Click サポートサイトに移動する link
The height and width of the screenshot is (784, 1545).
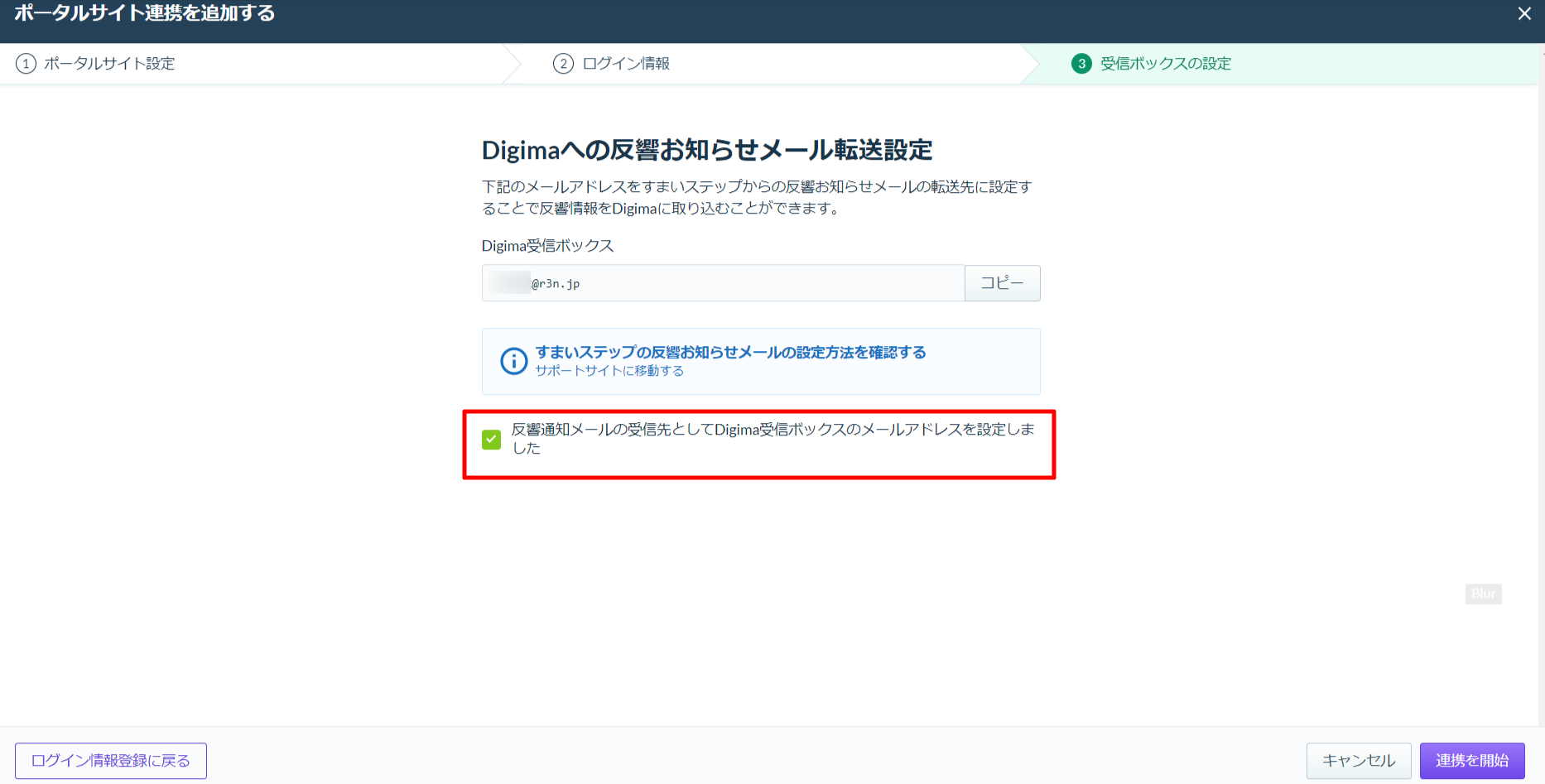[x=609, y=371]
